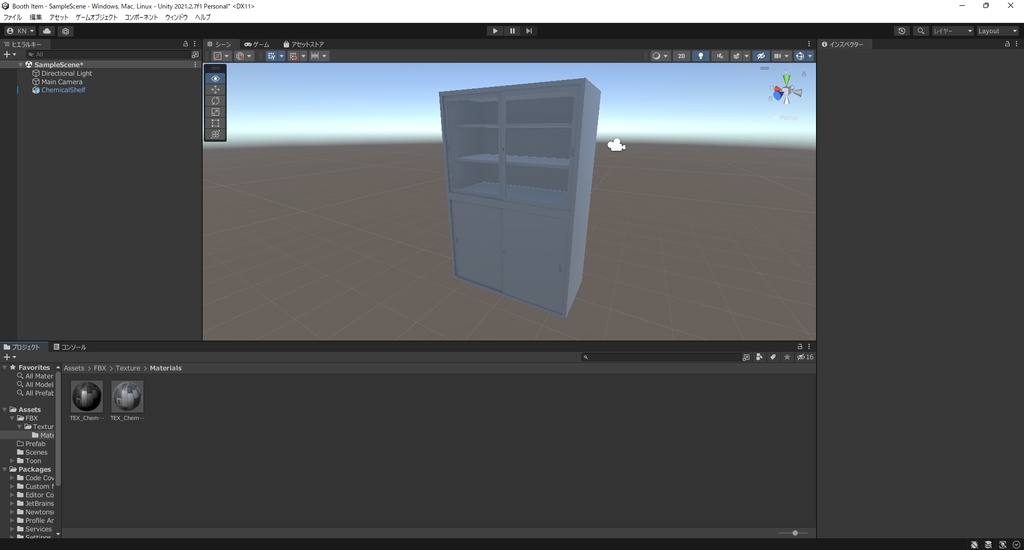This screenshot has height=550, width=1024.
Task: Collapse the SampleScene hierarchy node
Action: pos(21,65)
